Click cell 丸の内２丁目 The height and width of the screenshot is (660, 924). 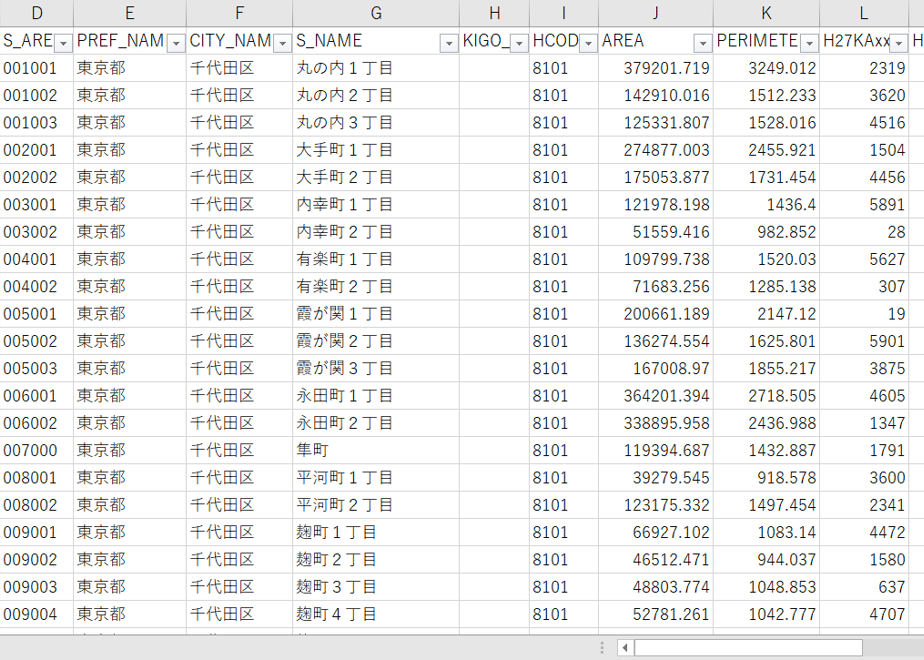(376, 95)
